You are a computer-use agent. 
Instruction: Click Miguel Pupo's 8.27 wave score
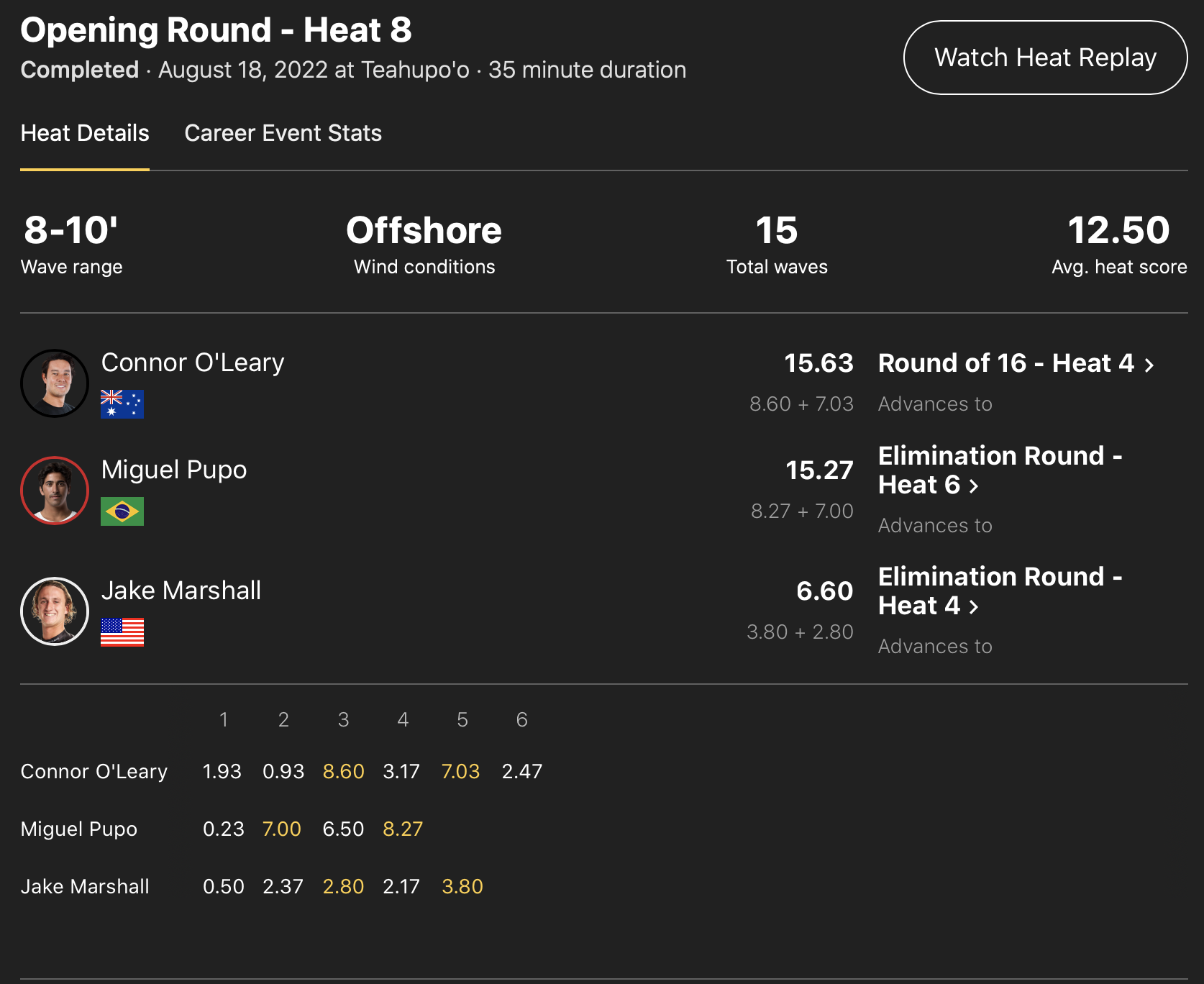(x=403, y=829)
